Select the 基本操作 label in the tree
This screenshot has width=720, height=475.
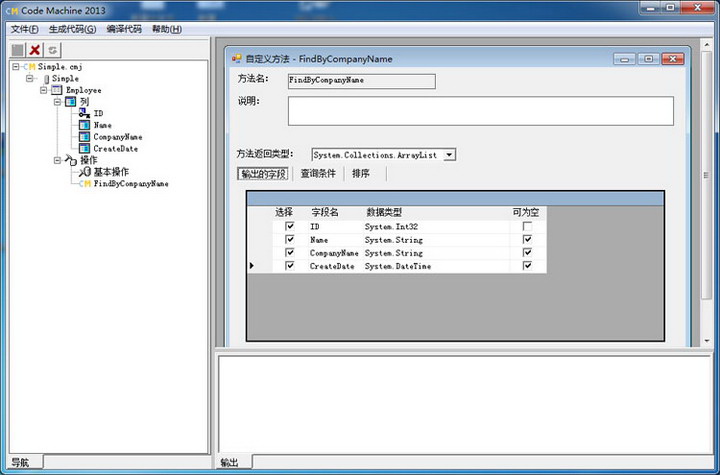click(x=111, y=172)
